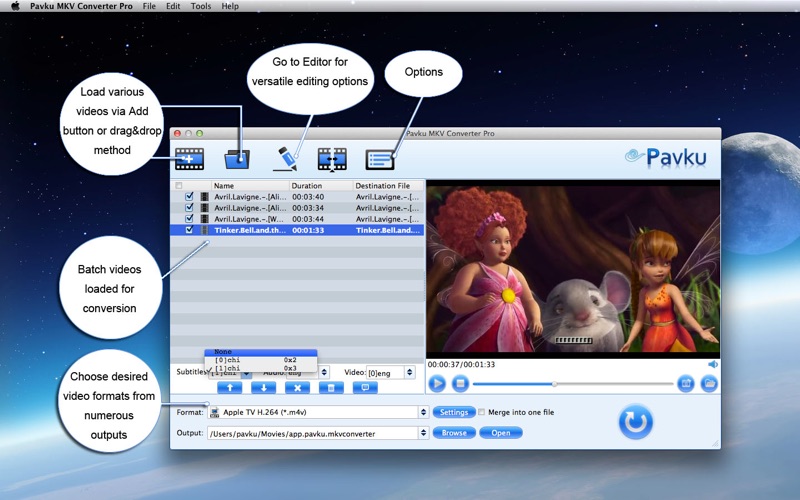Select the Tinker.Bell.and.th... file row
This screenshot has width=800, height=500.
[297, 230]
